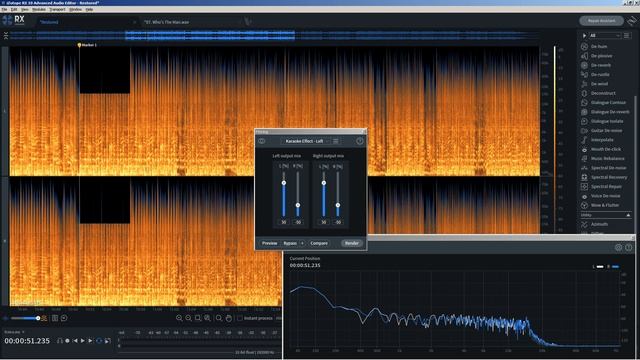Click the Left output mix L value field

(x=284, y=222)
